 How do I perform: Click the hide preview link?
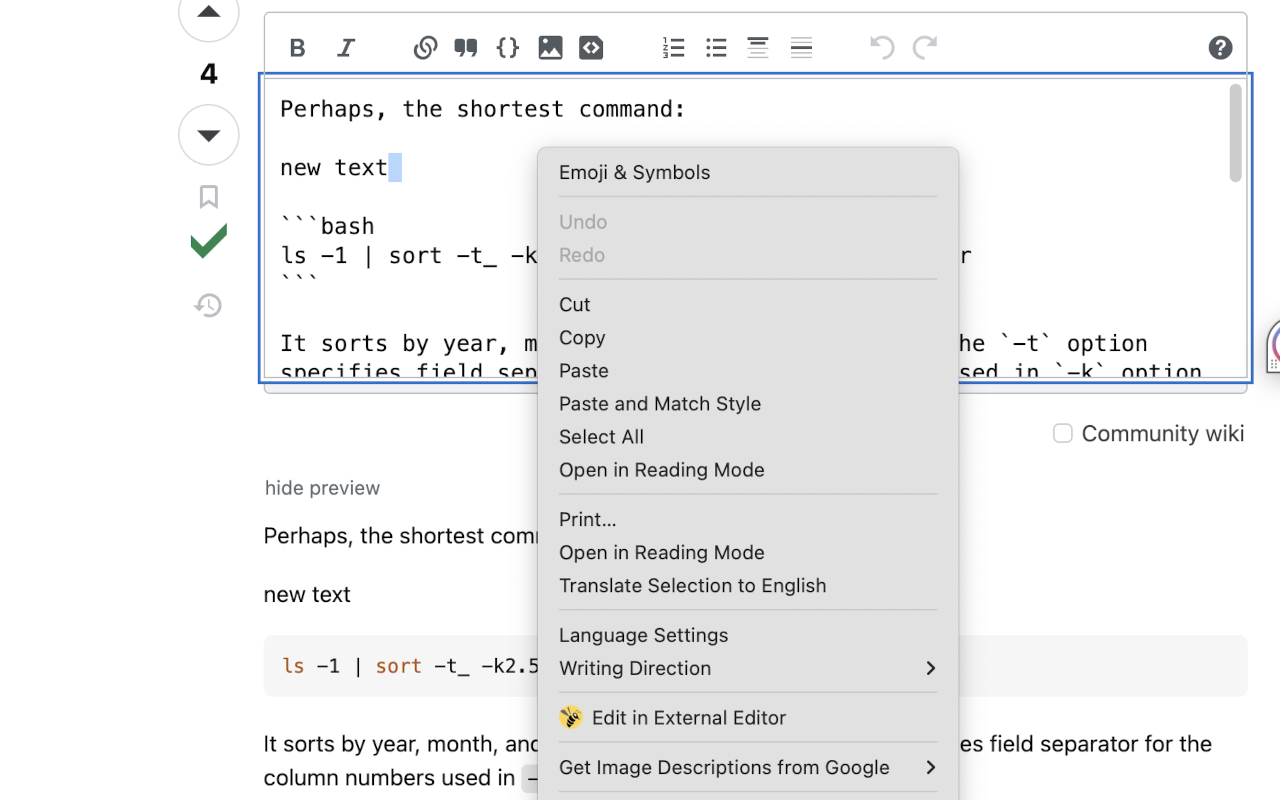pos(322,488)
